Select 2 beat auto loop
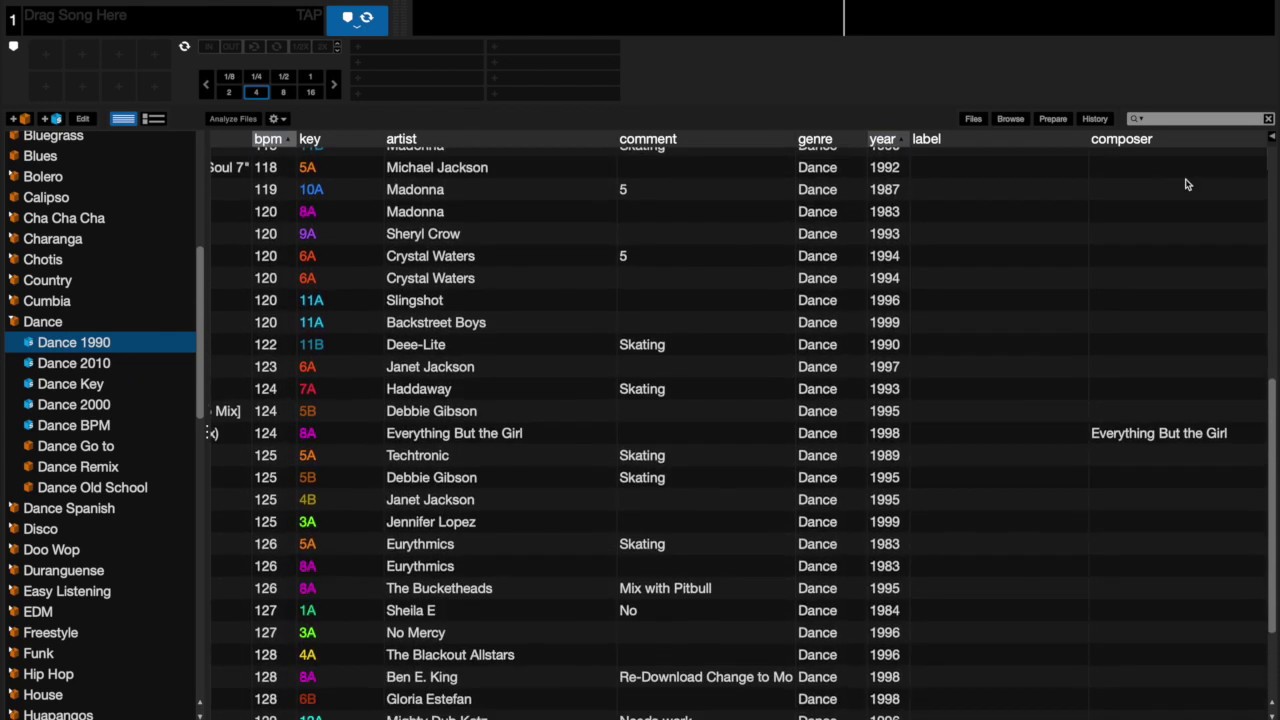The width and height of the screenshot is (1280, 720). [x=229, y=92]
